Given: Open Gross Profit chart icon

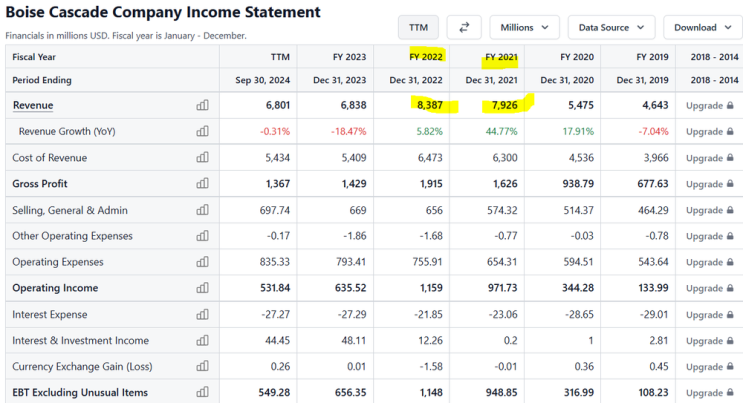Looking at the screenshot, I should [x=203, y=184].
